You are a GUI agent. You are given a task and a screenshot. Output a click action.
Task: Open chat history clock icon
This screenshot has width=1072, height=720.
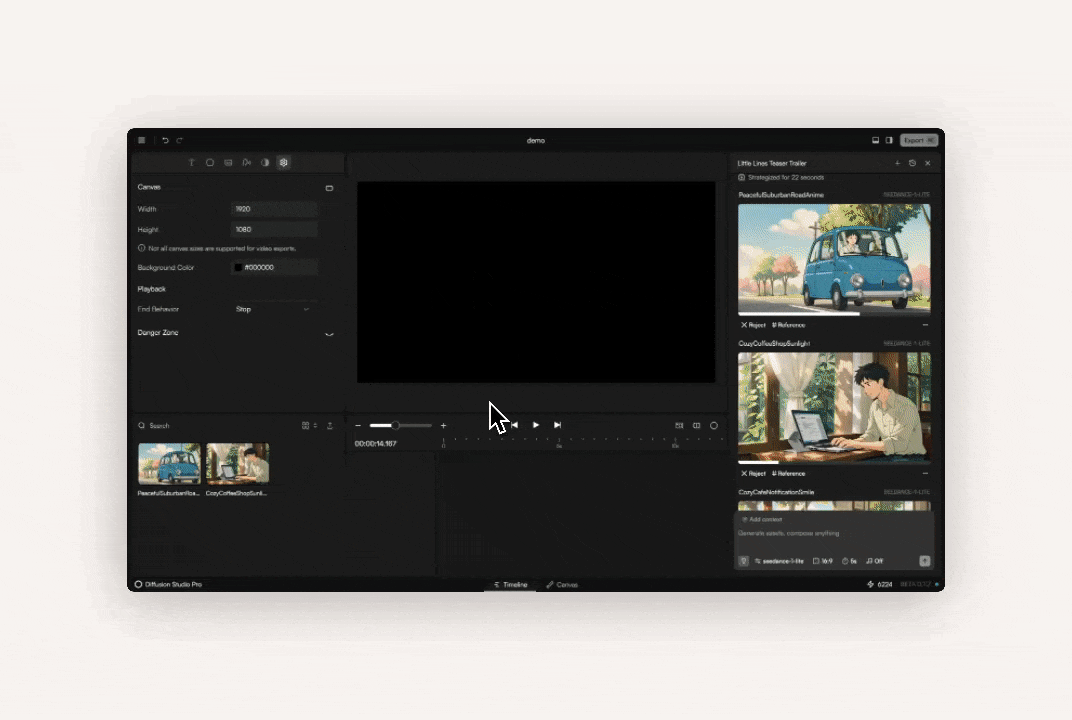click(913, 163)
